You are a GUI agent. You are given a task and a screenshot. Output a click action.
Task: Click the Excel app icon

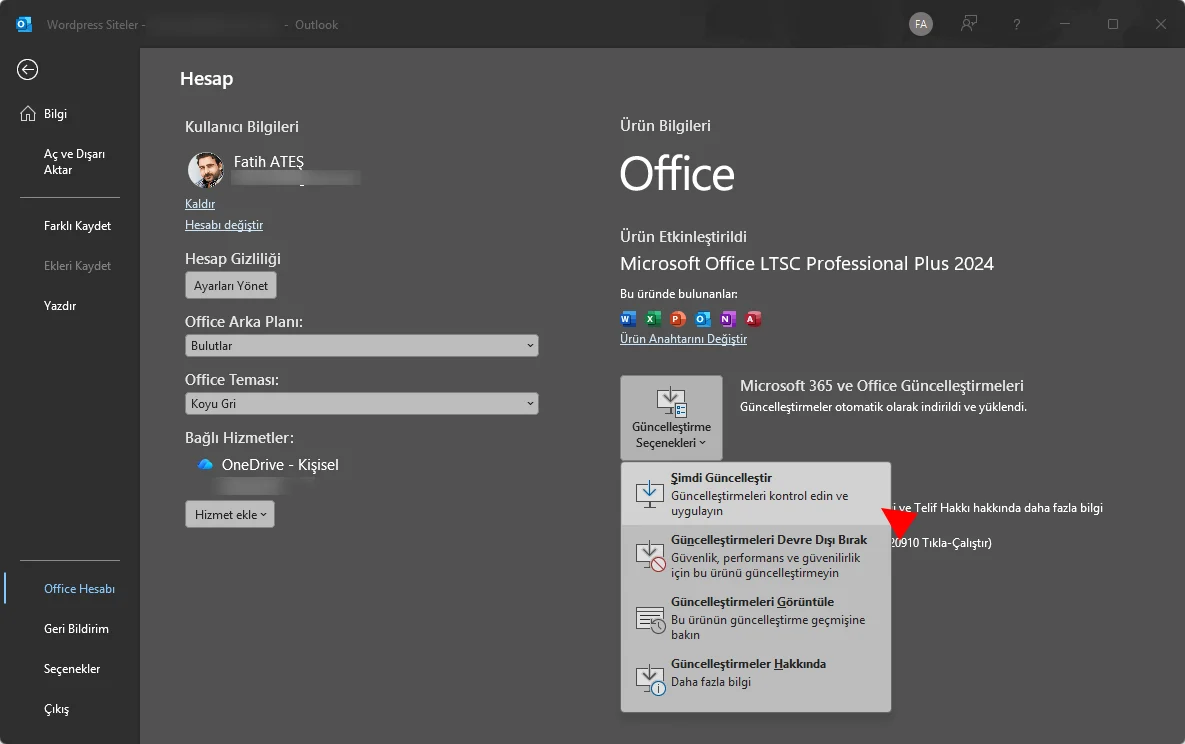click(x=653, y=319)
